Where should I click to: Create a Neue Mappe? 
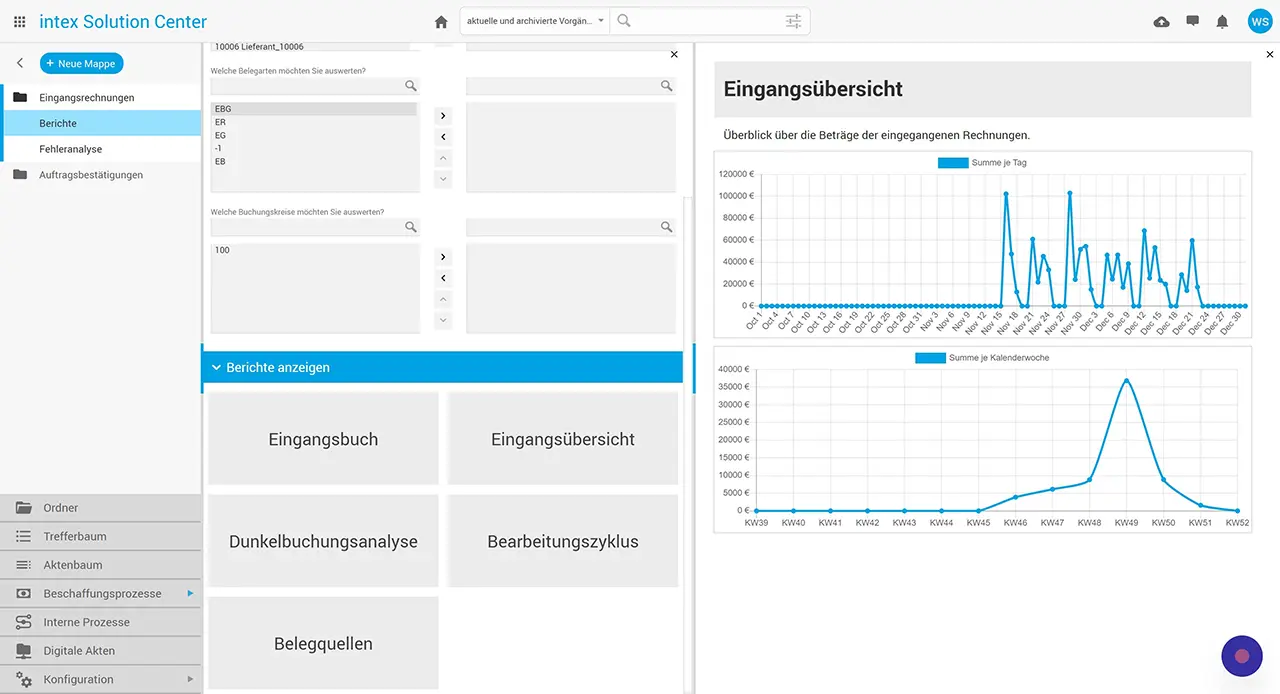coord(81,63)
